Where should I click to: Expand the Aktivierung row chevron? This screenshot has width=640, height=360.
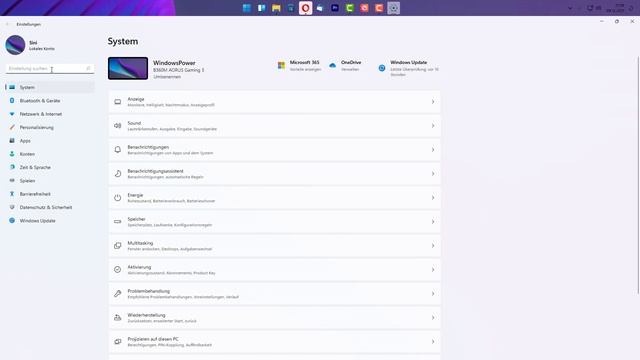433,270
